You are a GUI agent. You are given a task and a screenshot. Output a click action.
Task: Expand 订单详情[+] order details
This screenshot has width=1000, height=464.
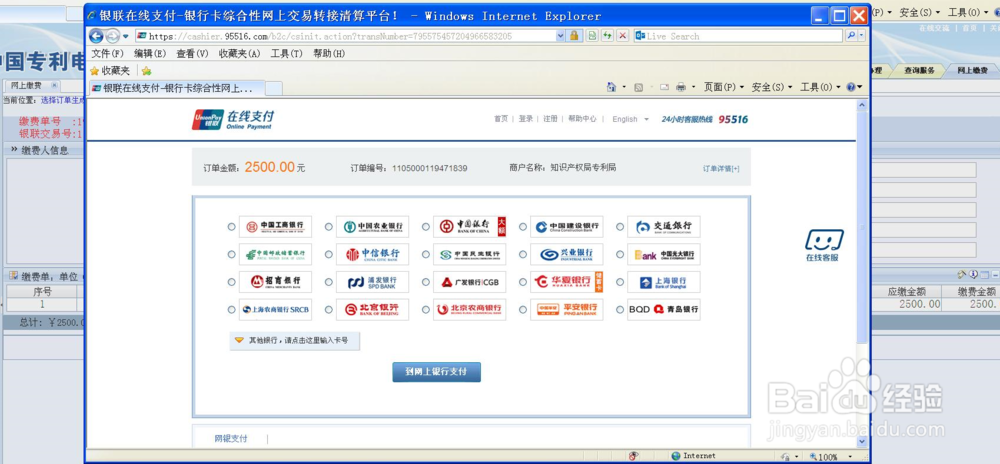[x=721, y=168]
